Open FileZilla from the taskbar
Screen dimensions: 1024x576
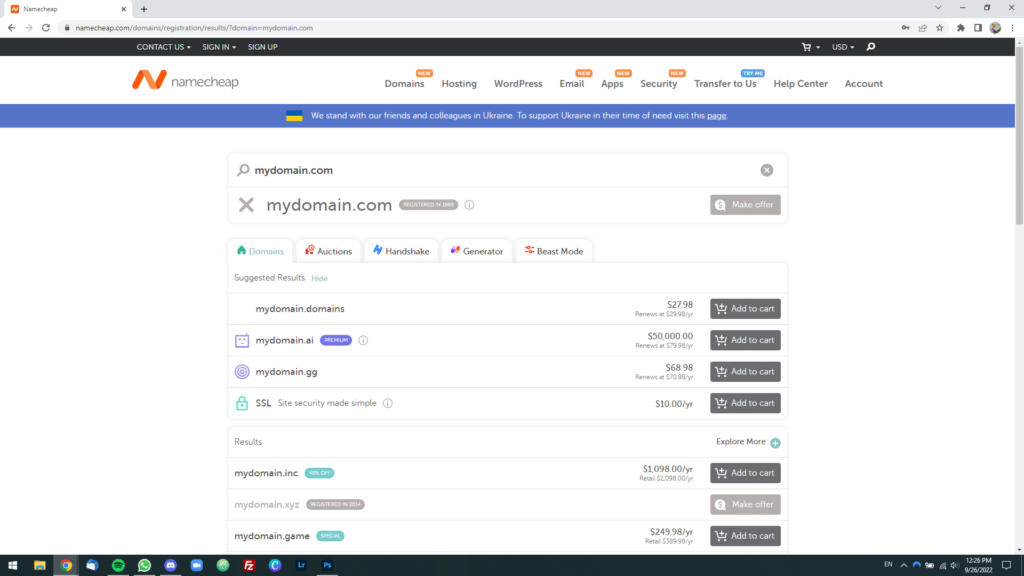[x=249, y=566]
